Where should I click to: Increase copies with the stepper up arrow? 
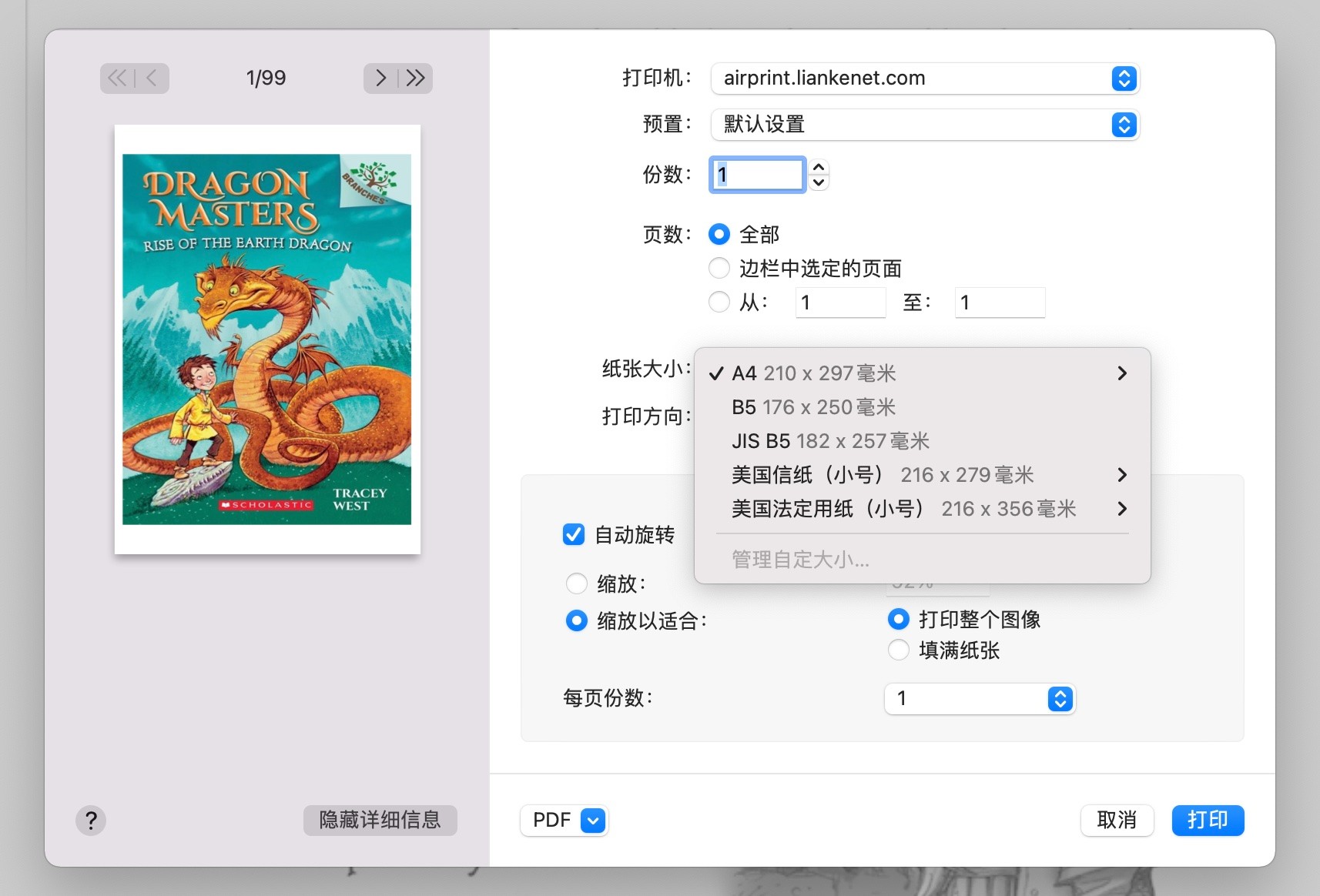point(819,166)
